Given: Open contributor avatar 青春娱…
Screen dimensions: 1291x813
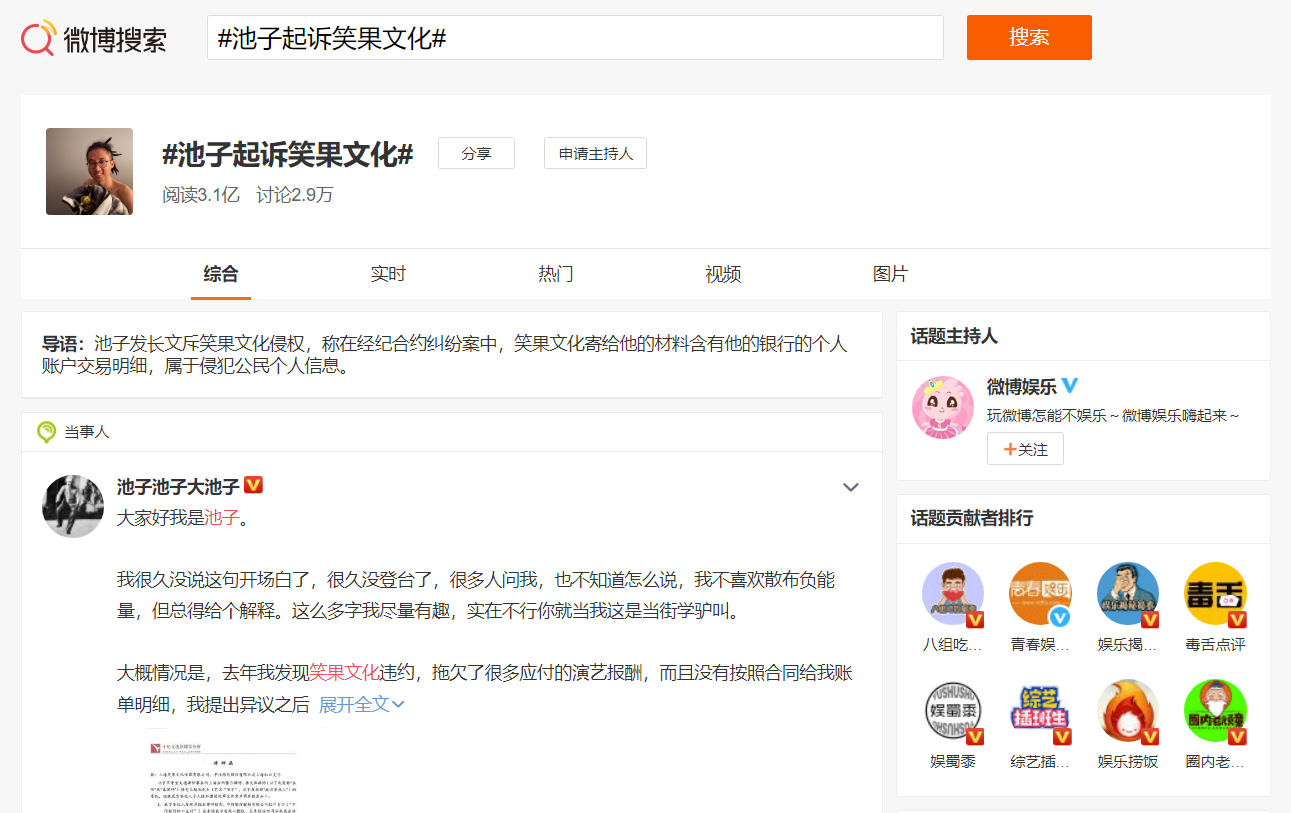Looking at the screenshot, I should (x=1040, y=594).
